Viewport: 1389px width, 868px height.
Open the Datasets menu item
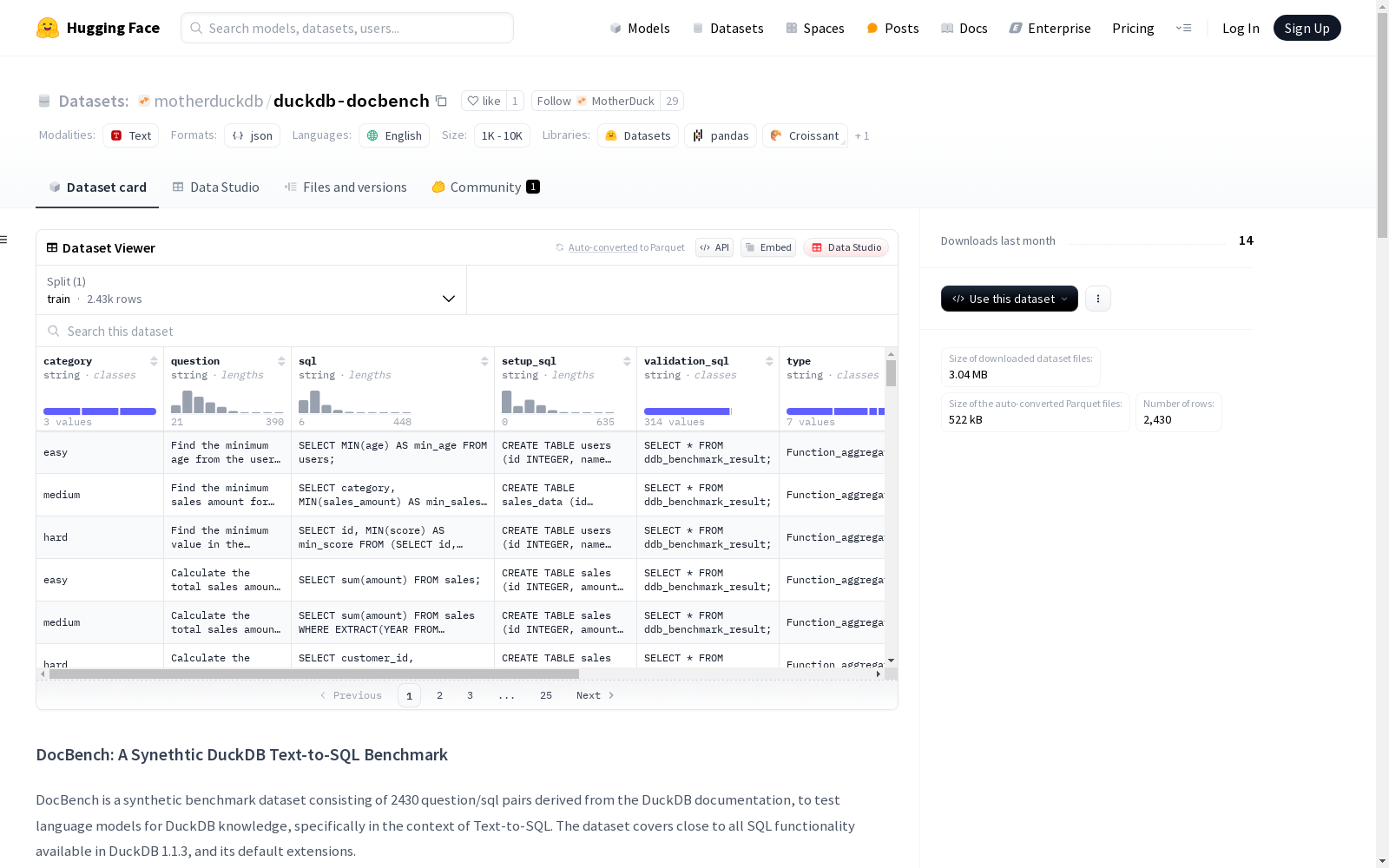pyautogui.click(x=727, y=28)
